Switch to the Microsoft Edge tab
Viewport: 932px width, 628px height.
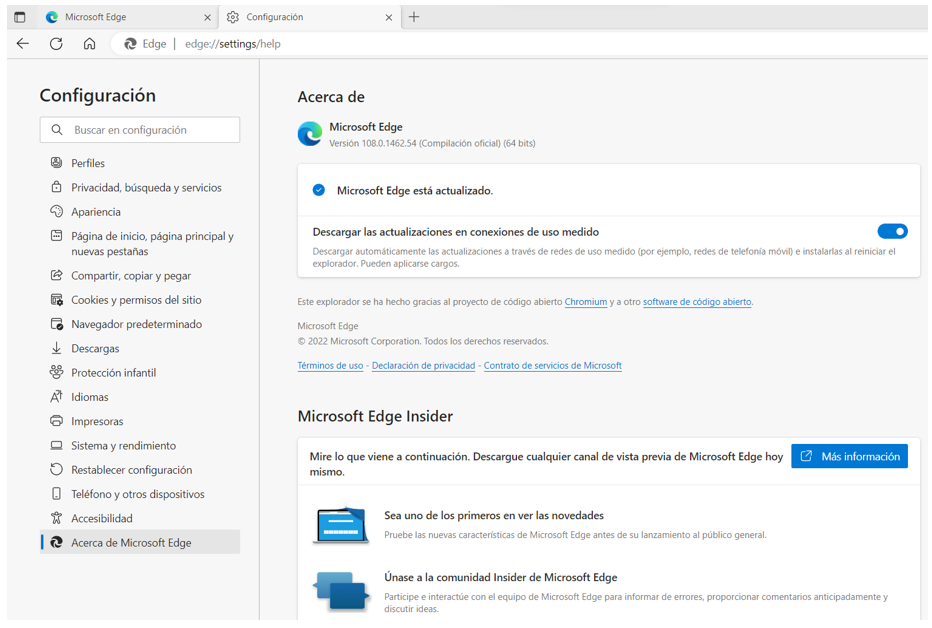point(127,17)
